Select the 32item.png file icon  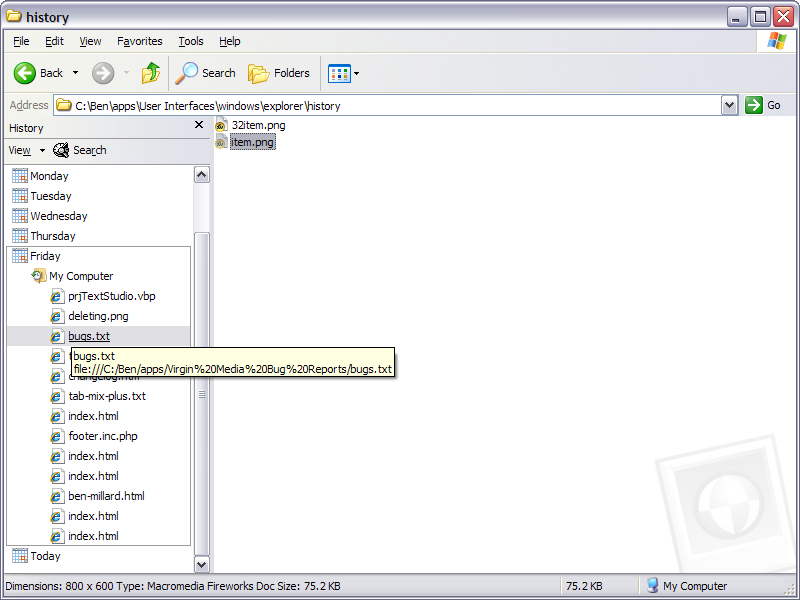click(x=221, y=125)
